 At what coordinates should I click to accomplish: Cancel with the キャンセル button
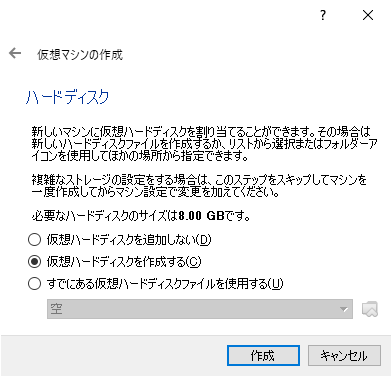pyautogui.click(x=344, y=356)
